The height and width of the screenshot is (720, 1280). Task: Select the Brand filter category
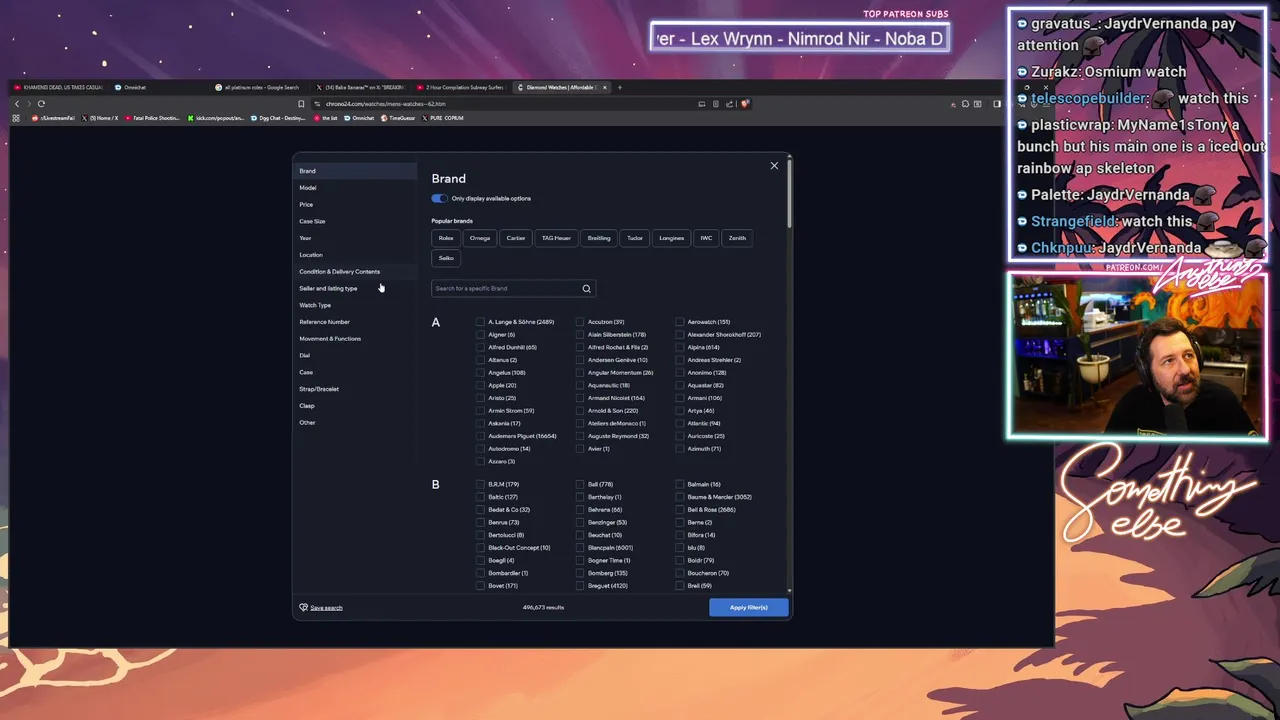[x=355, y=171]
